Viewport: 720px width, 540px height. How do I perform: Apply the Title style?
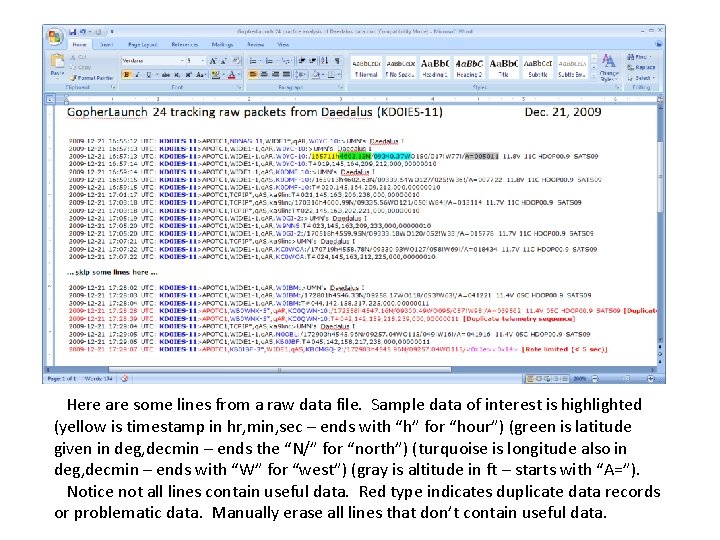click(503, 68)
